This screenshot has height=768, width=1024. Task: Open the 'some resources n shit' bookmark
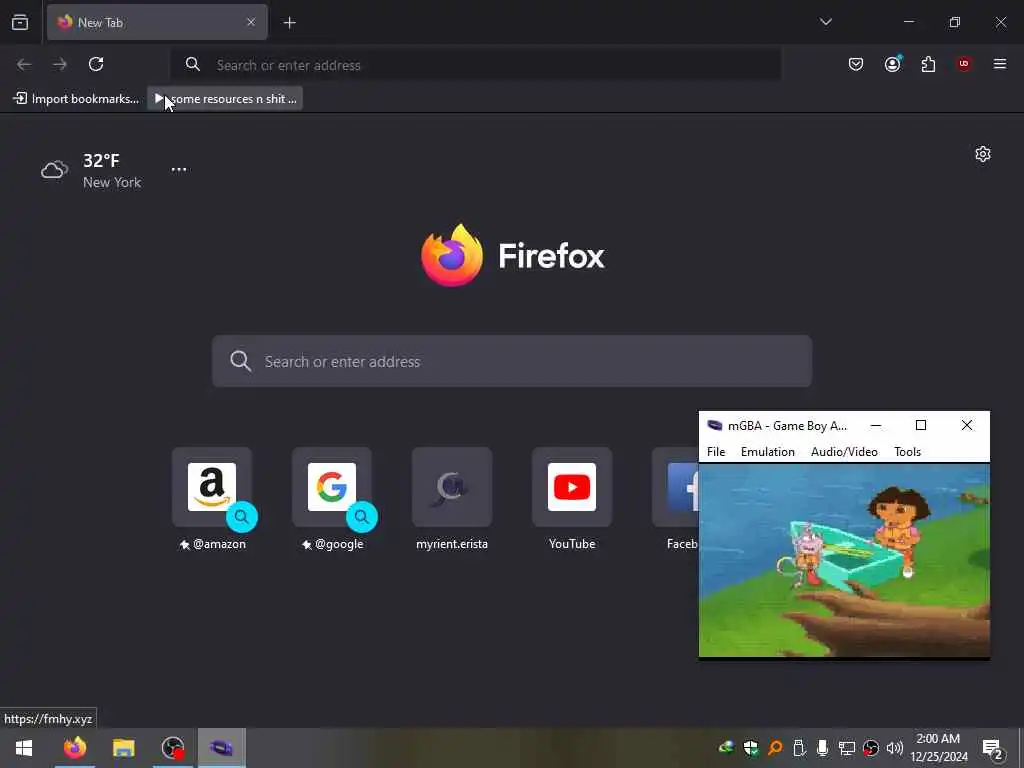[x=225, y=99]
